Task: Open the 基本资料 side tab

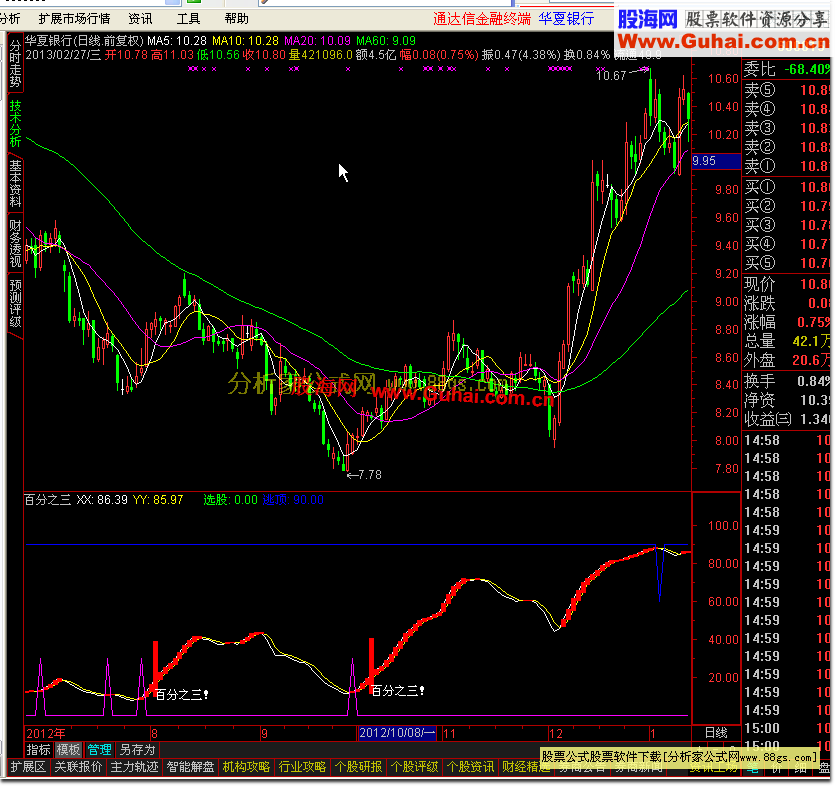Action: click(15, 183)
